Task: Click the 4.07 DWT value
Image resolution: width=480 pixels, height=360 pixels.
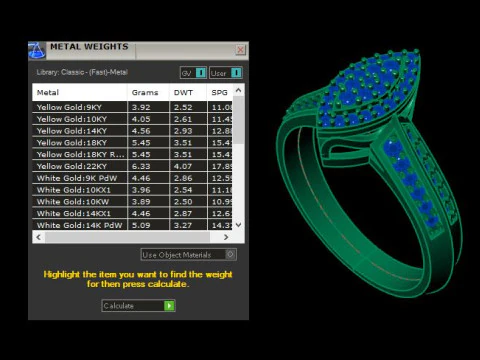Action: coord(183,166)
